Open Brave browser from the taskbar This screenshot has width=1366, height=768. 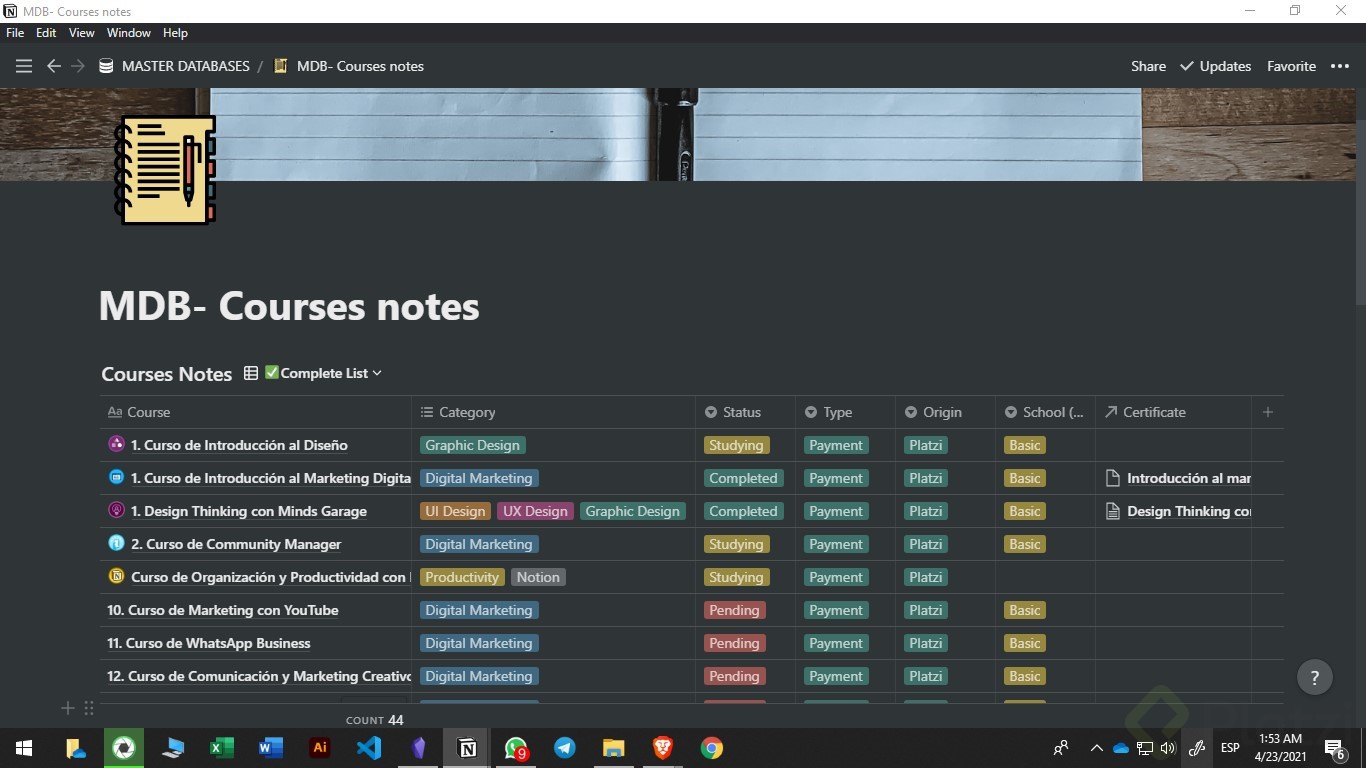(663, 748)
